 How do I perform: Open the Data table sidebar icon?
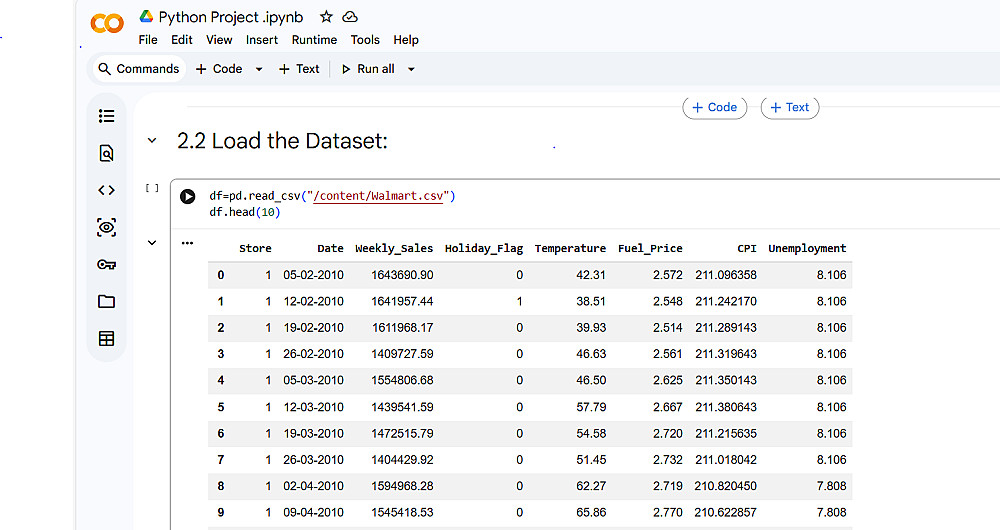click(x=106, y=339)
